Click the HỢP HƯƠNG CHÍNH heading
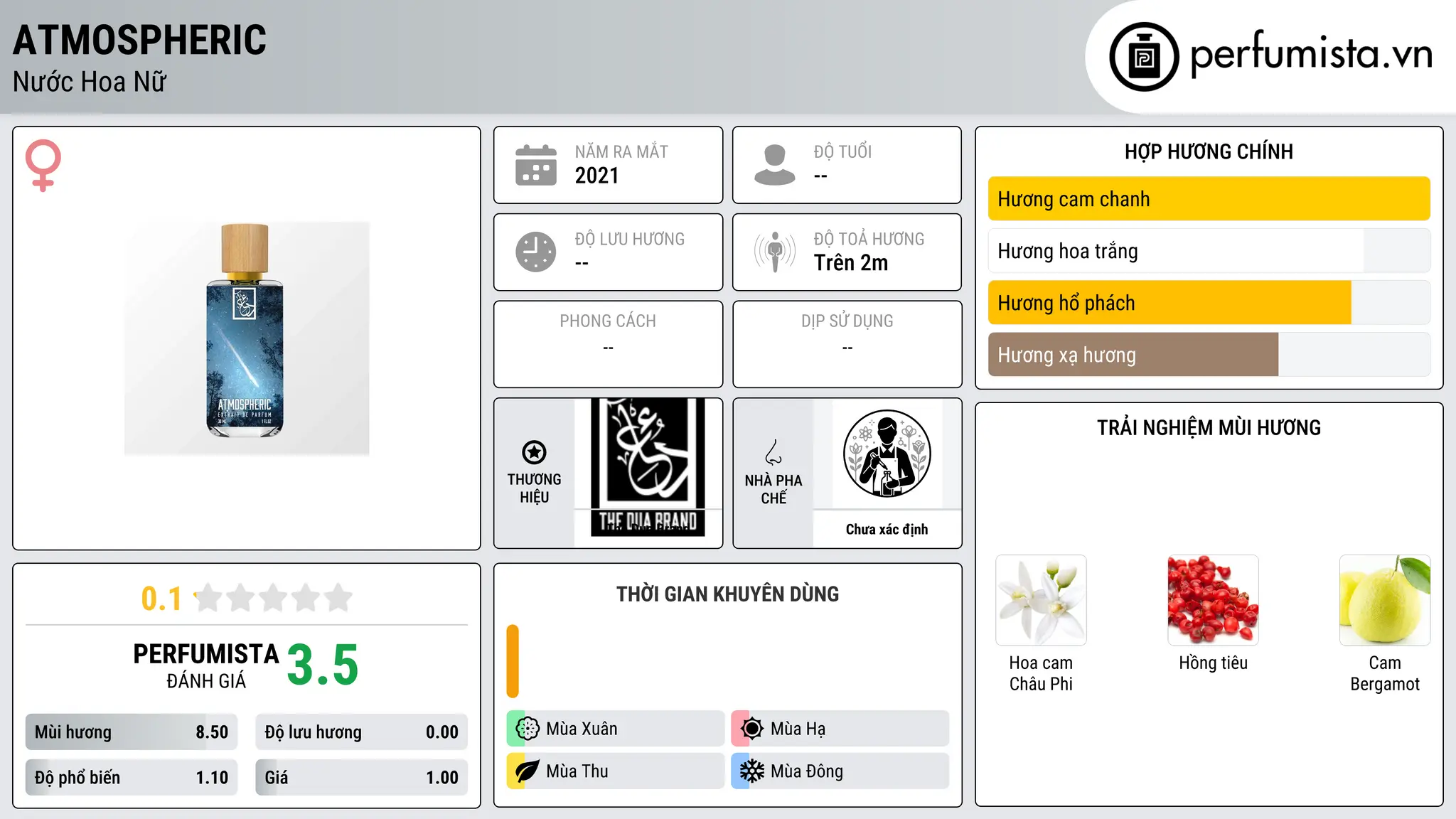The height and width of the screenshot is (819, 1456). point(1209,151)
